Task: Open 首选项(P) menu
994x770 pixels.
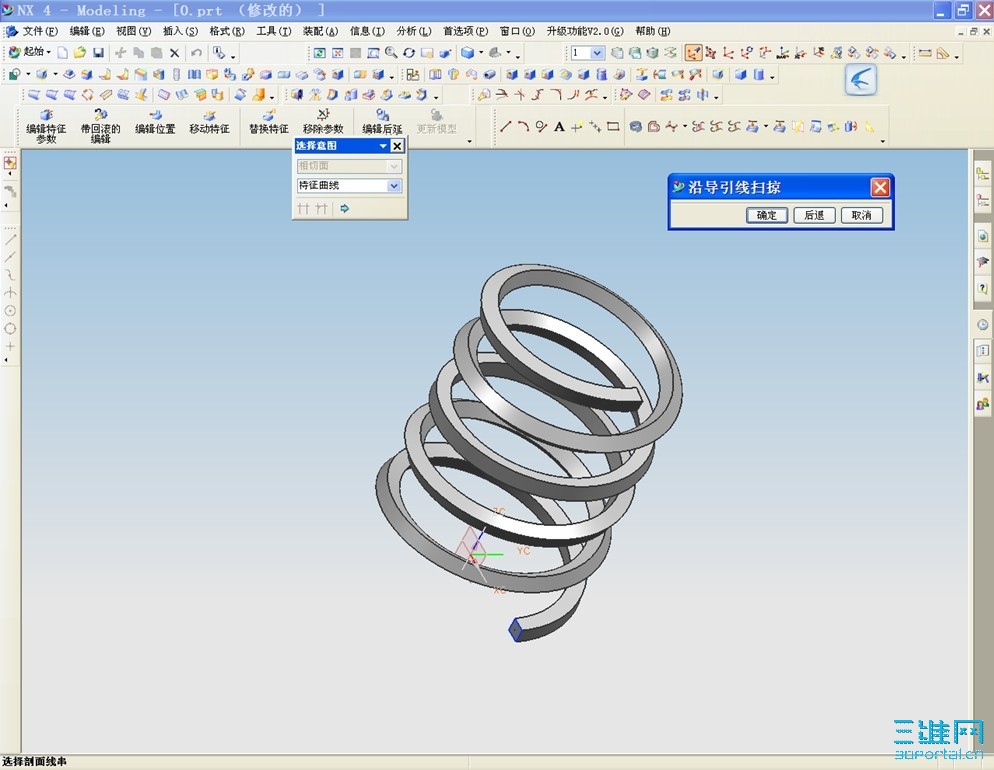Action: pos(465,31)
